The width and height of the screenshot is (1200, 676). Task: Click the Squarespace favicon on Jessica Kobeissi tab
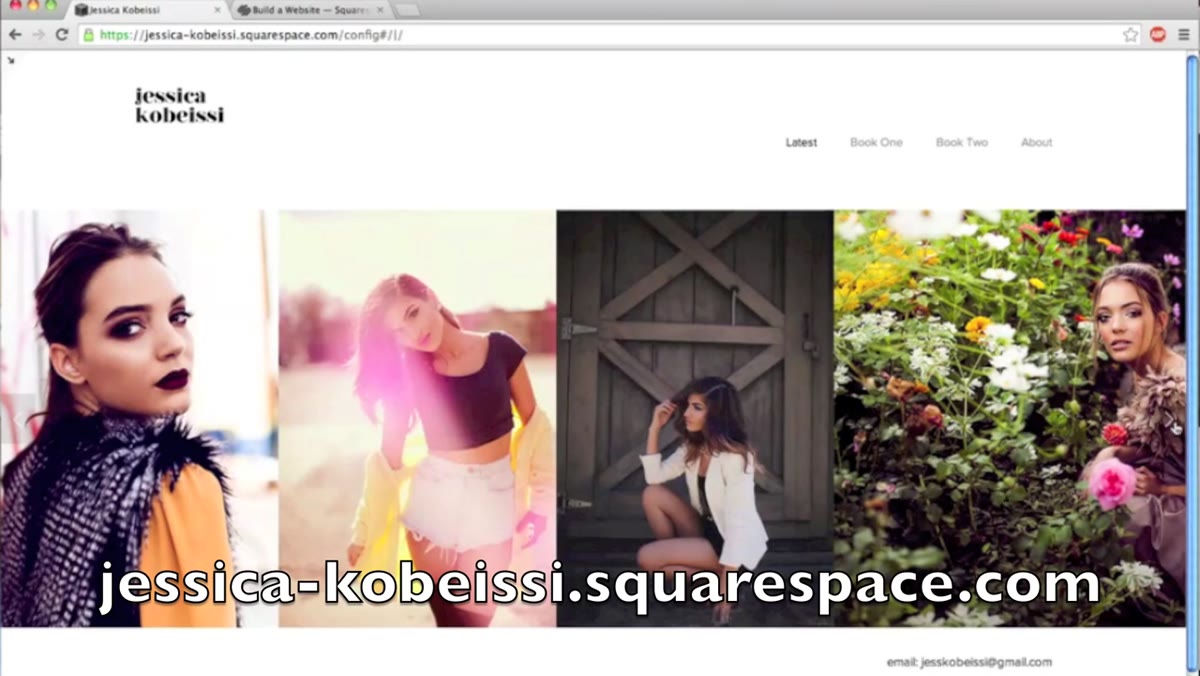coord(81,9)
